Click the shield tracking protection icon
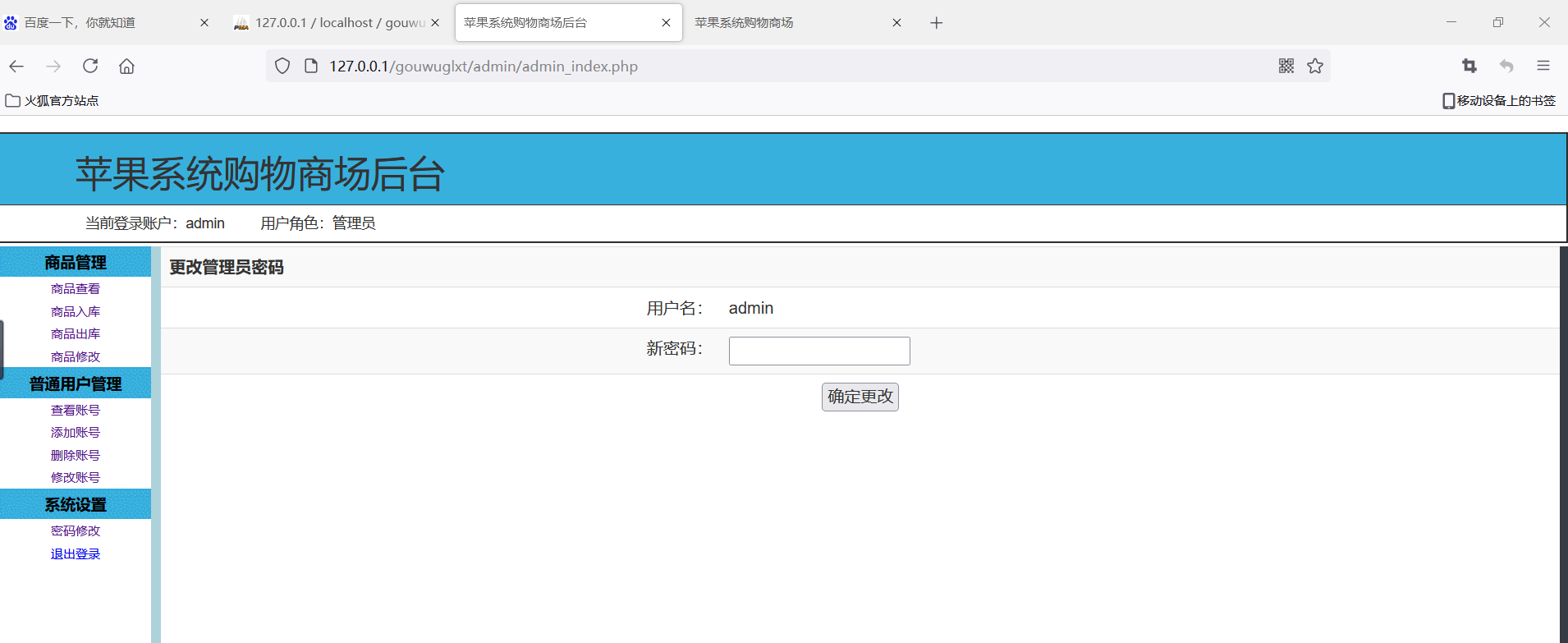Viewport: 1568px width, 643px height. tap(282, 67)
